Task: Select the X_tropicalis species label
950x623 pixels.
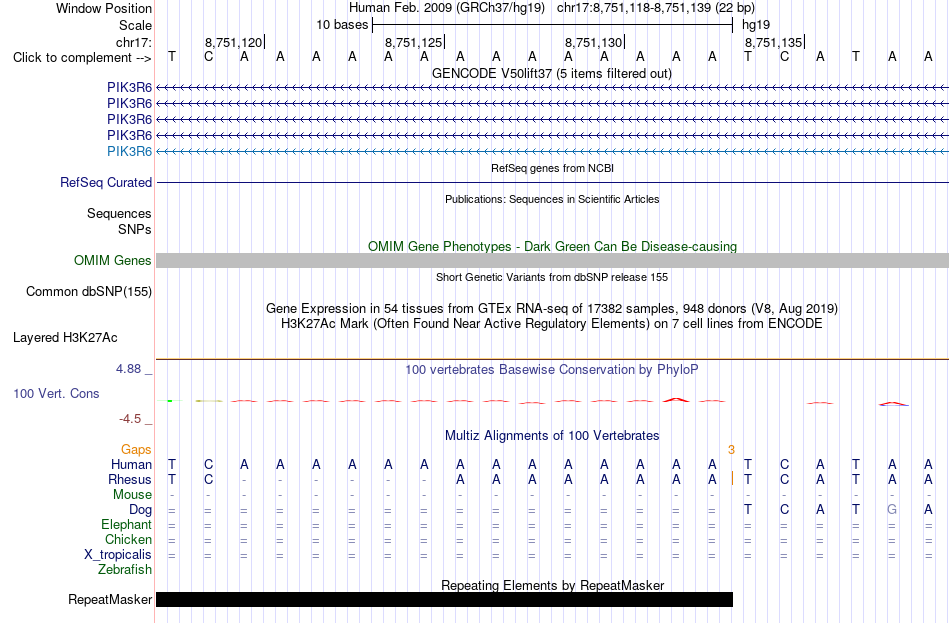Action: [x=118, y=555]
